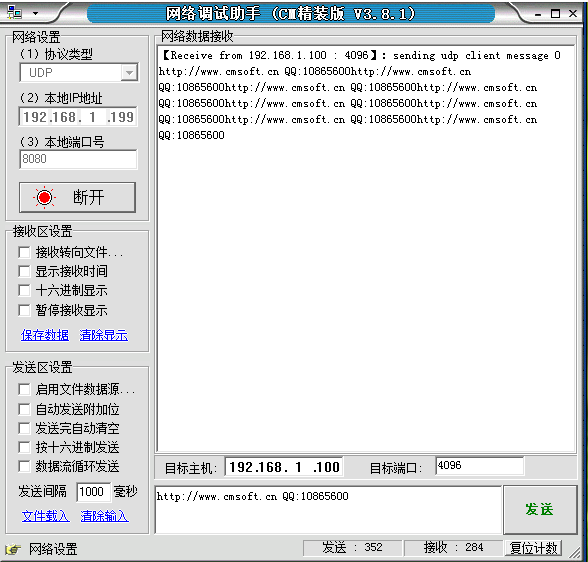This screenshot has height=562, width=588.
Task: Click the app icon in title bar
Action: tap(14, 12)
